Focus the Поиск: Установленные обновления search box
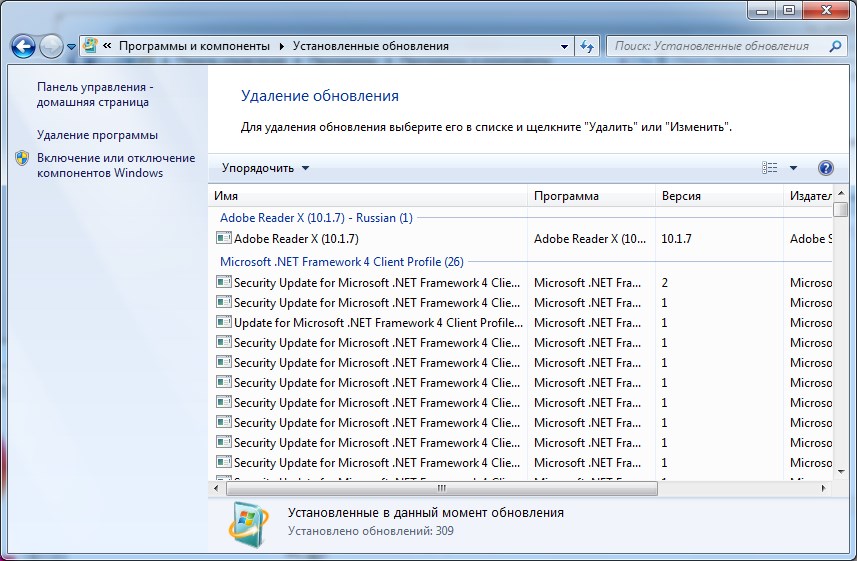This screenshot has width=857, height=561. click(716, 46)
